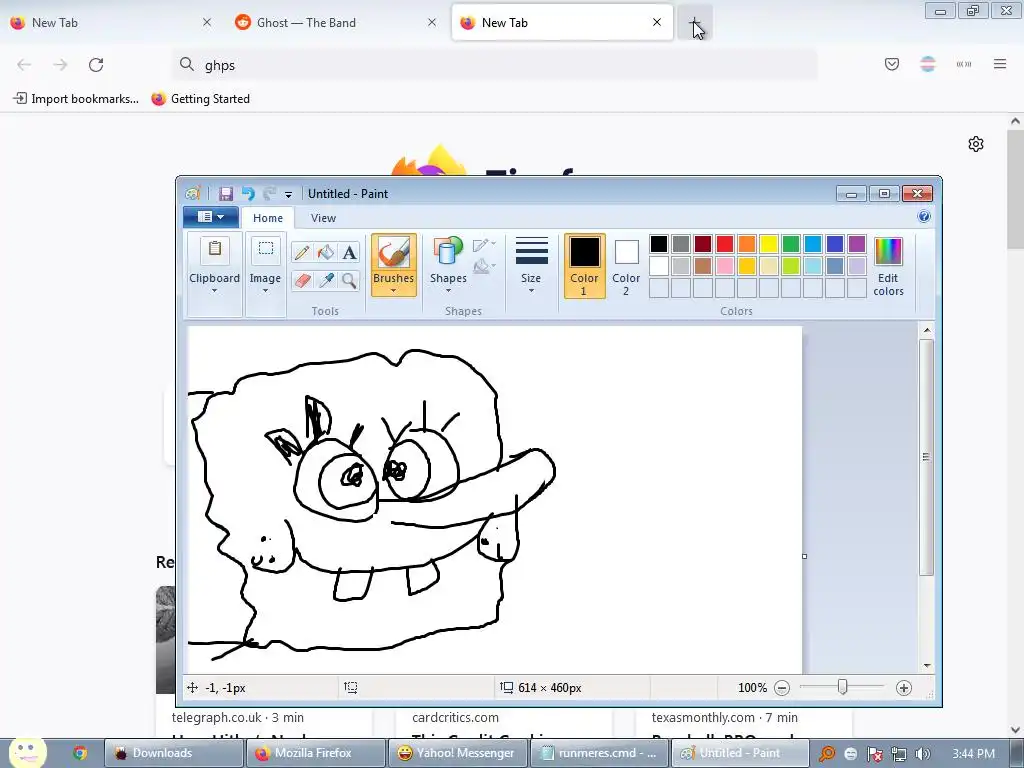Viewport: 1024px width, 768px height.
Task: Expand the Clipboard dropdown
Action: [214, 291]
